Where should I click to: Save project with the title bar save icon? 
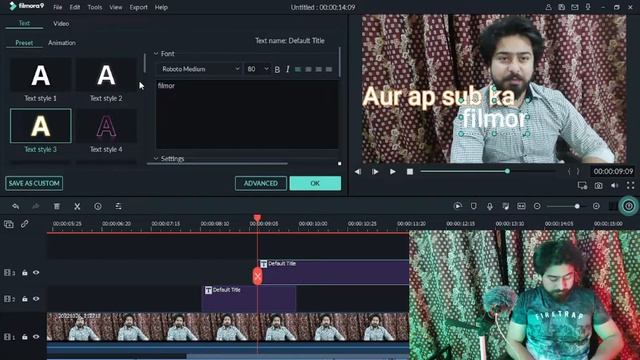click(562, 7)
